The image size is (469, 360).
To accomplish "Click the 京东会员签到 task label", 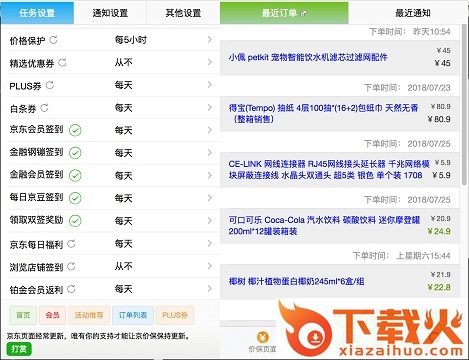I will [36, 129].
